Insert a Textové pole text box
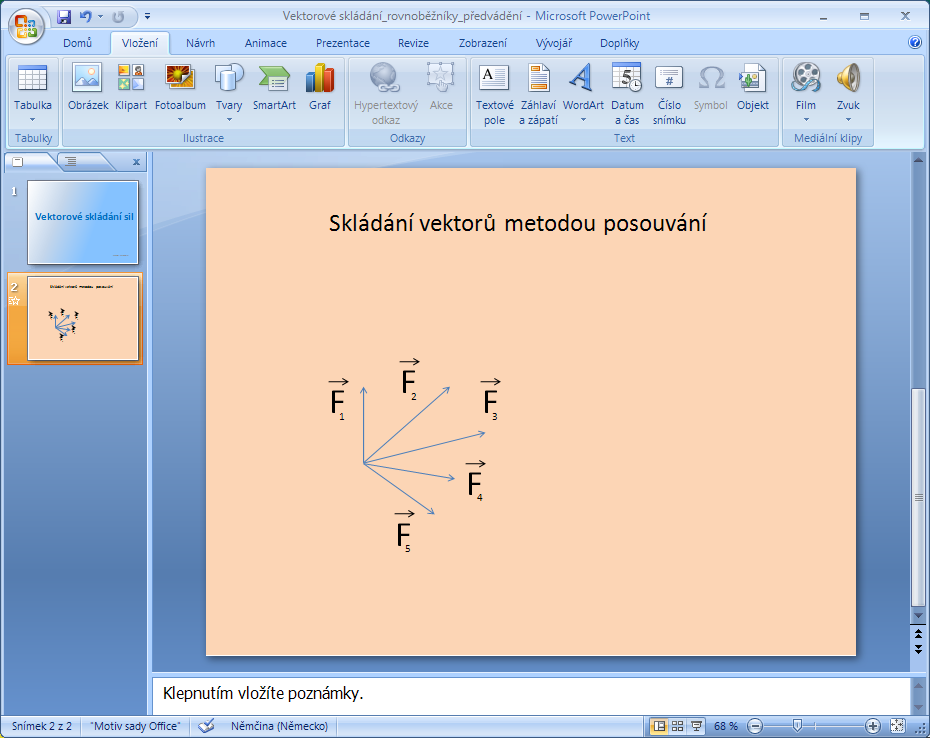930x738 pixels. 494,94
